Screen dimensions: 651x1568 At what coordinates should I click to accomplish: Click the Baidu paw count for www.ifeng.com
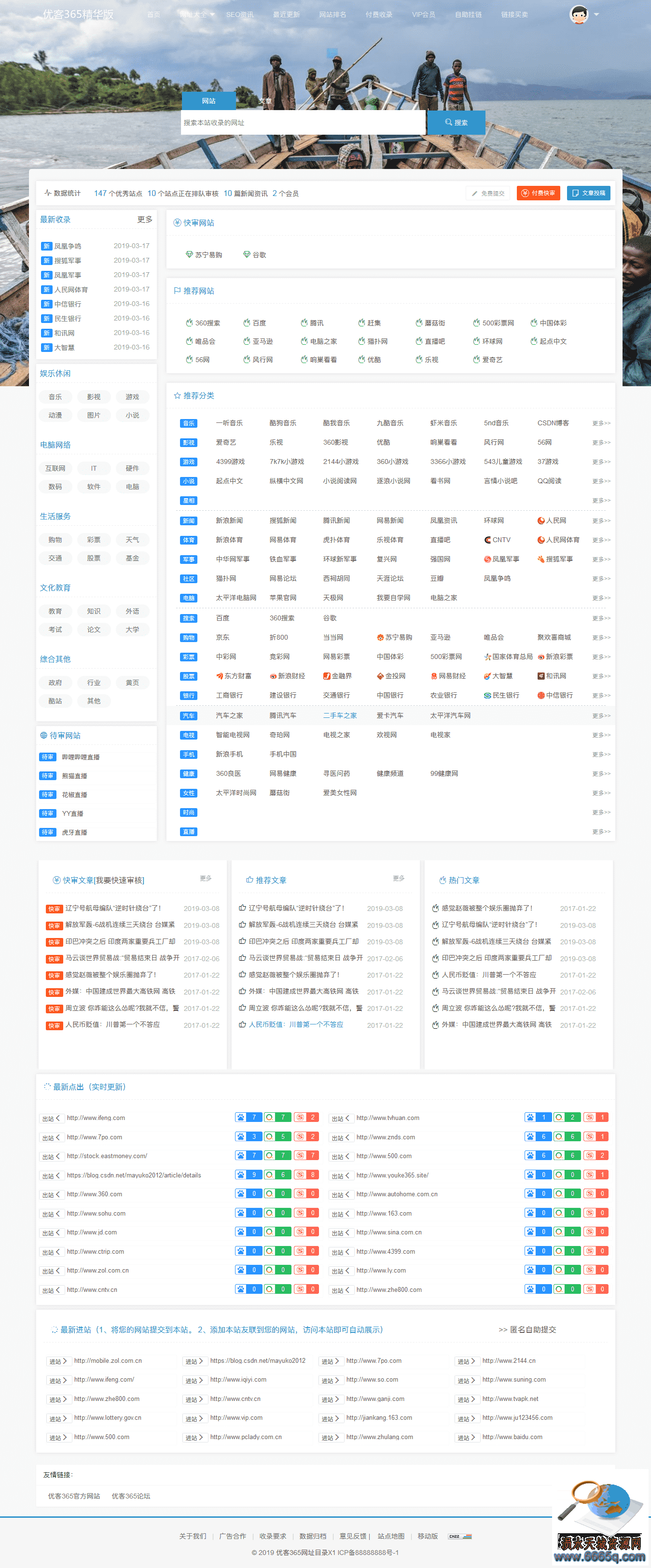[x=249, y=1117]
